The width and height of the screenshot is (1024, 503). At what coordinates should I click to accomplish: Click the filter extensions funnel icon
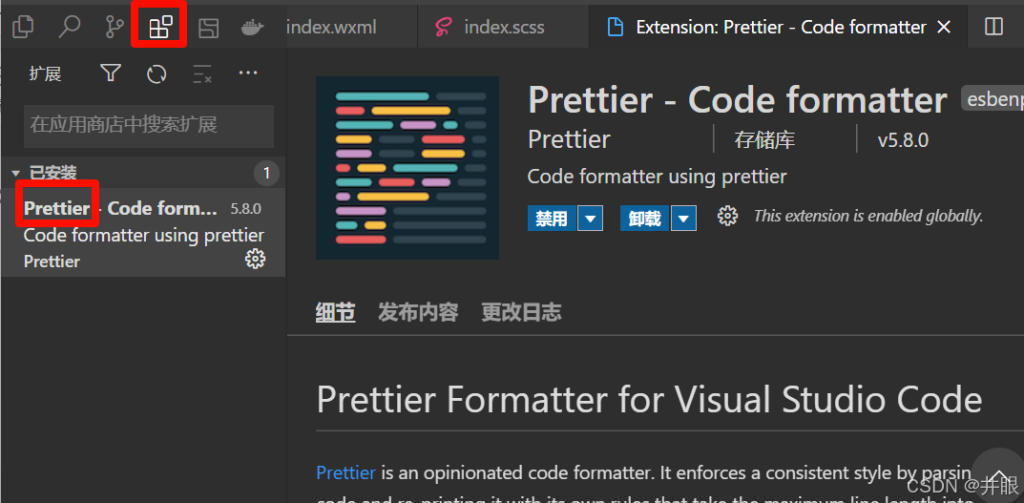point(111,74)
